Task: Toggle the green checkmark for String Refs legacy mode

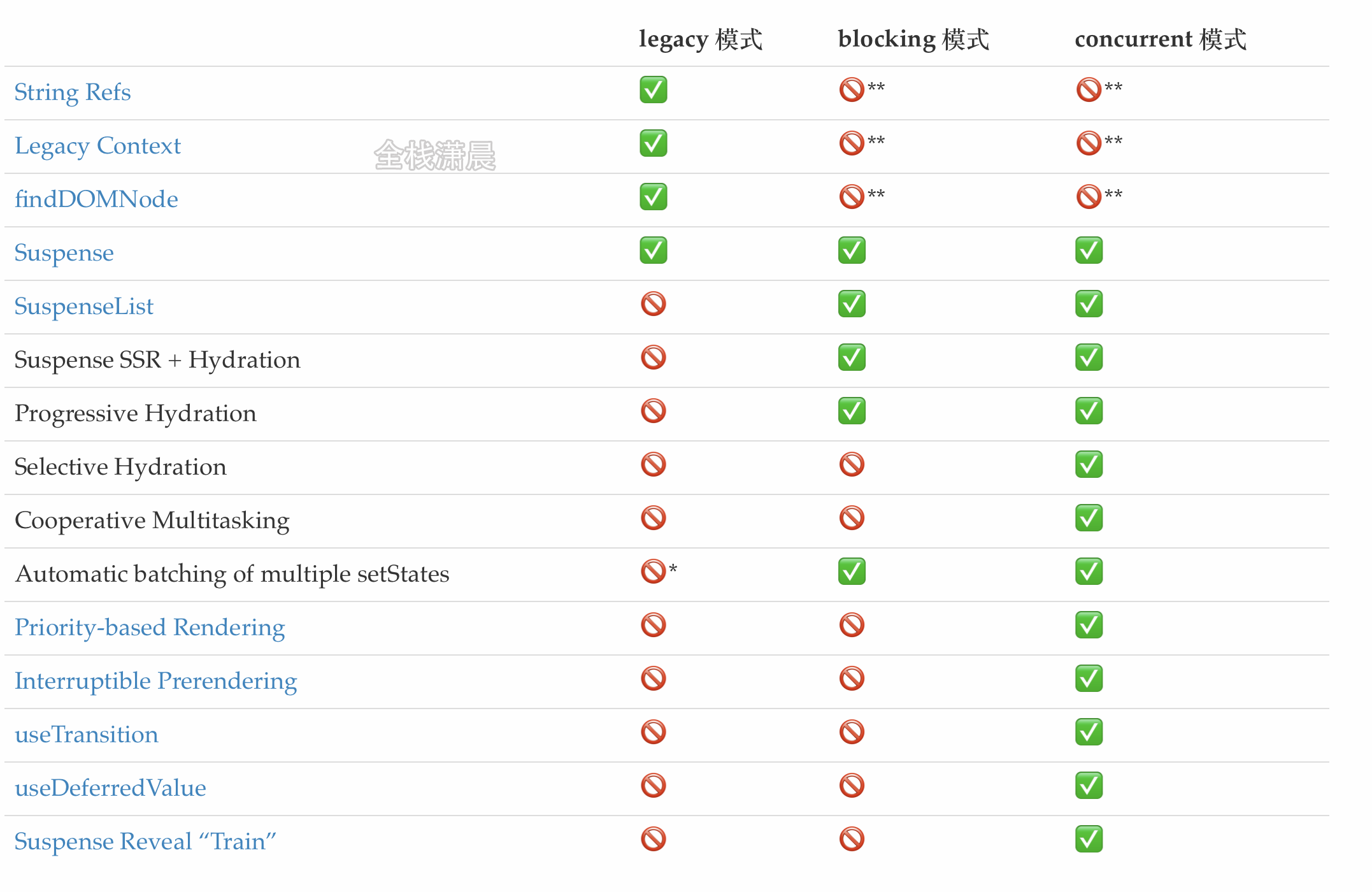Action: click(x=653, y=92)
